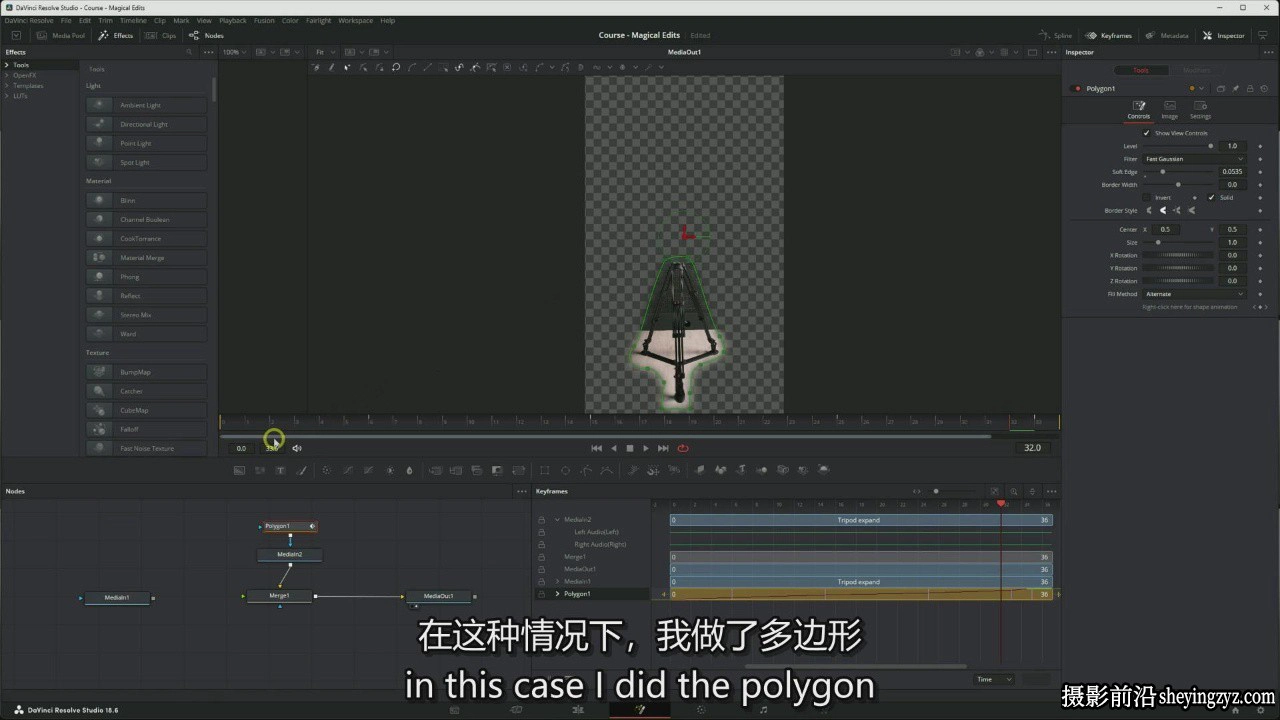Image resolution: width=1280 pixels, height=720 pixels.
Task: Expand the Polygon1 row in Keyframes
Action: point(557,594)
